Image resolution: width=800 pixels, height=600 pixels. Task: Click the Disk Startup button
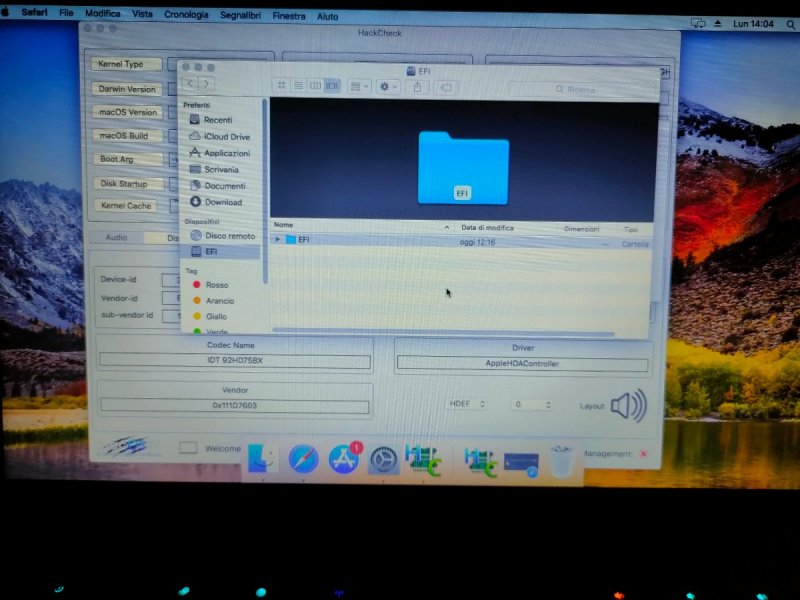[129, 183]
